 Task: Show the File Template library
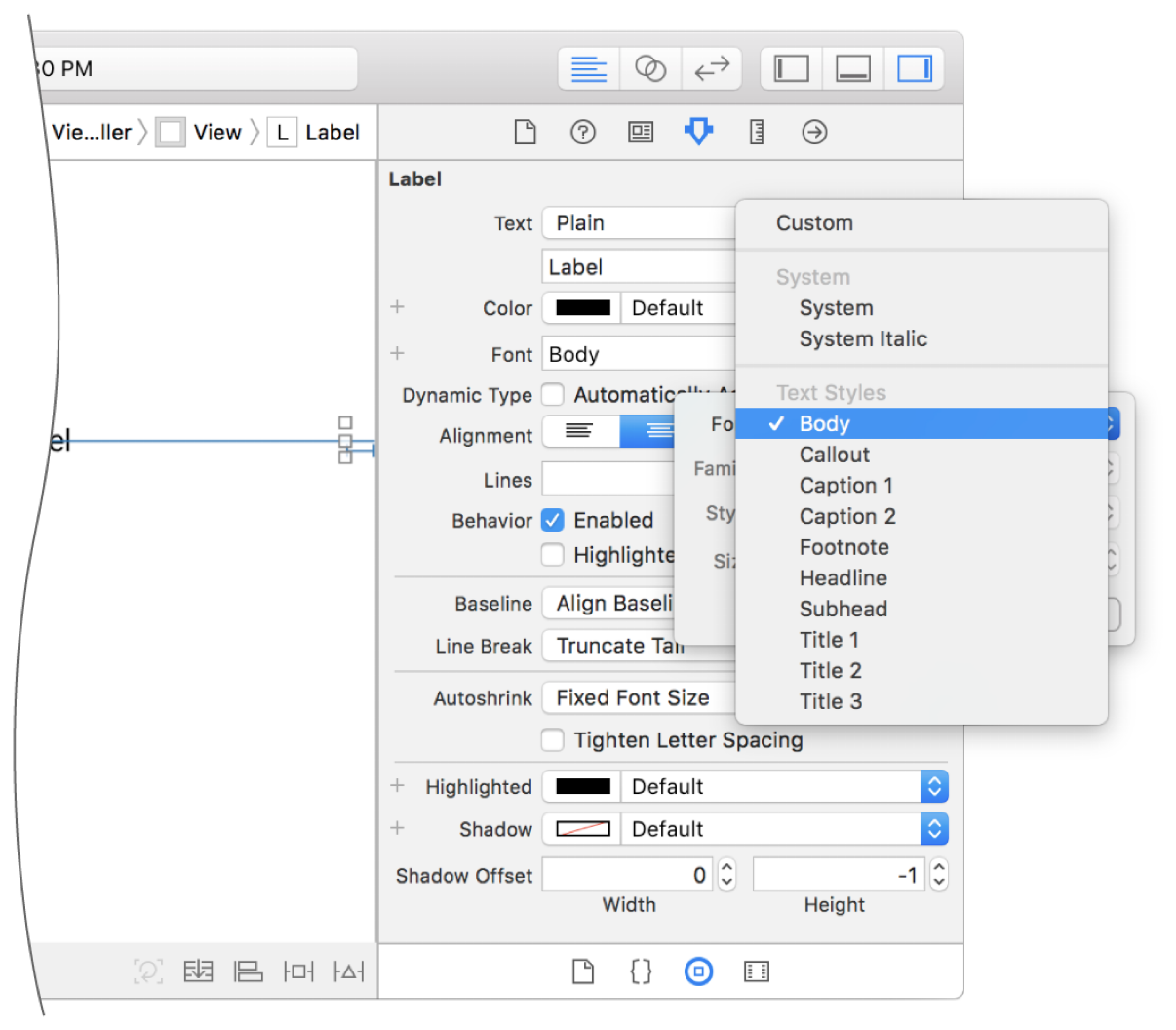tap(583, 971)
